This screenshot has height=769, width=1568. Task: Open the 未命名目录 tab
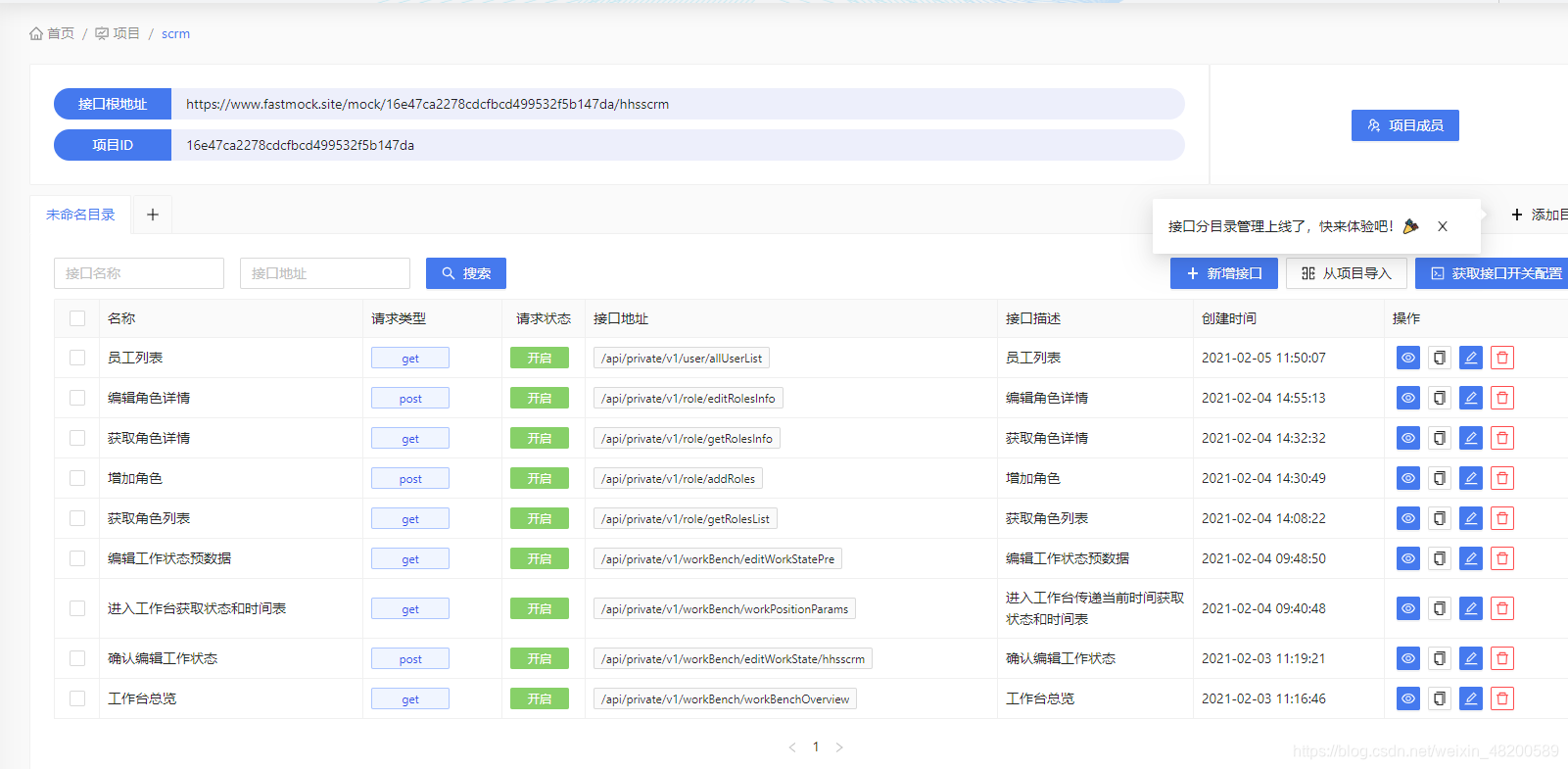point(80,215)
